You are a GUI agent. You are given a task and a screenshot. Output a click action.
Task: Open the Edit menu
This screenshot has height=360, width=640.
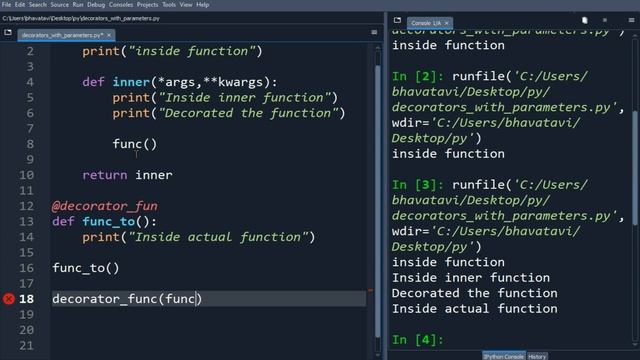click(20, 4)
